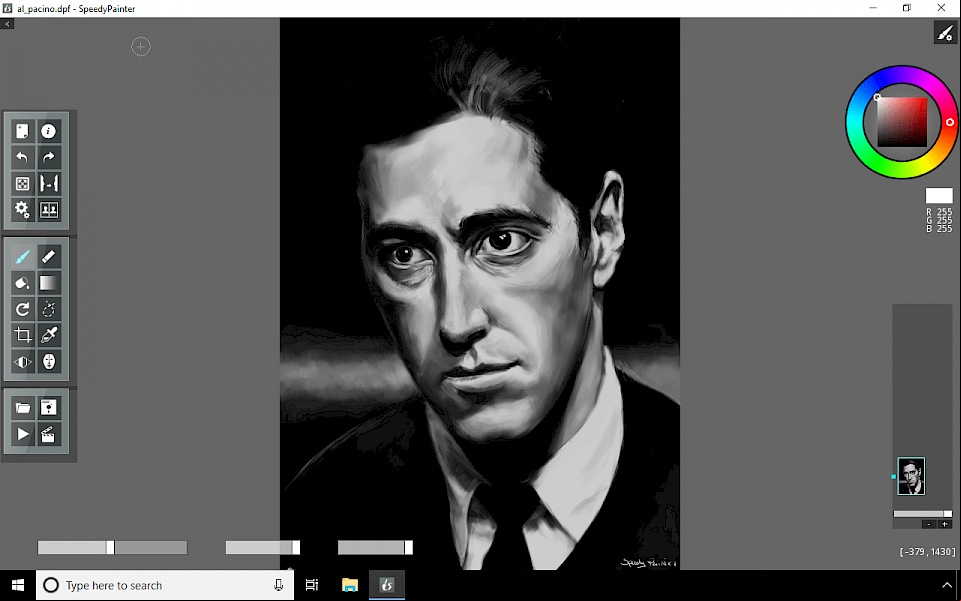Export video with the clapperboard icon

point(48,434)
